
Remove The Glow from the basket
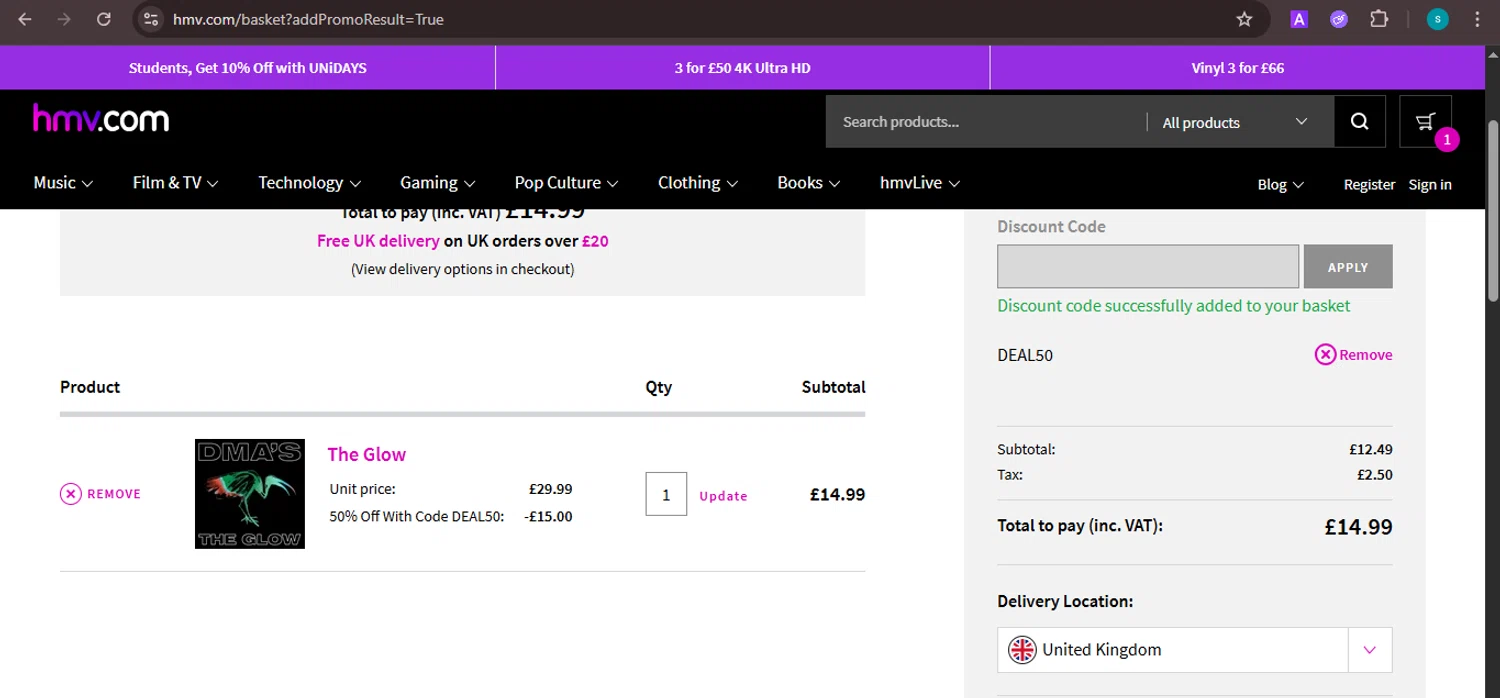[100, 494]
